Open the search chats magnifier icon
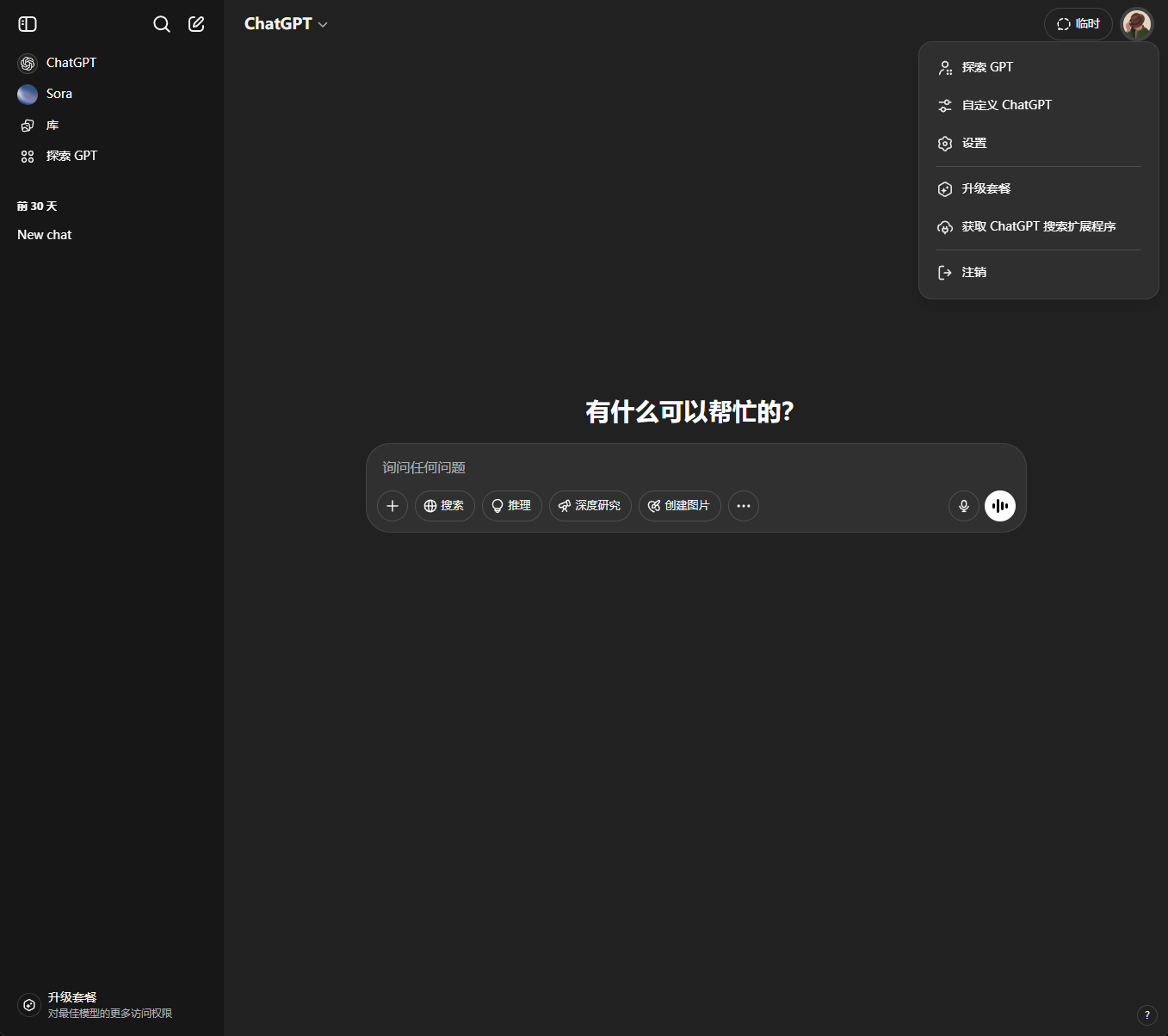The width and height of the screenshot is (1168, 1036). tap(162, 24)
